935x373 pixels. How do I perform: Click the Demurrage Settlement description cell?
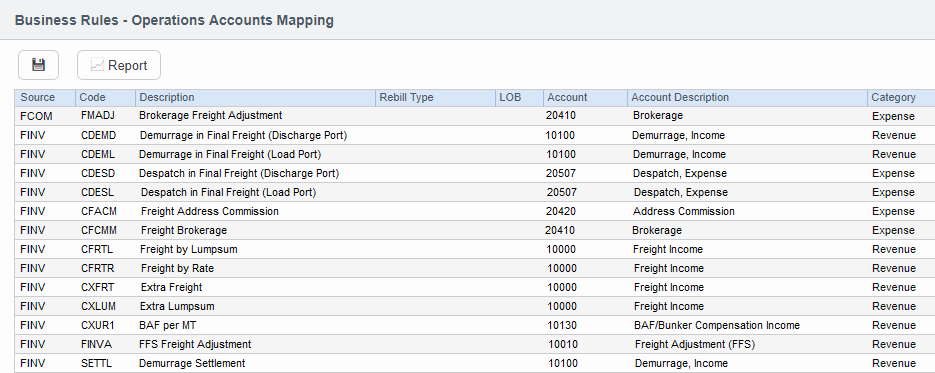click(x=255, y=363)
